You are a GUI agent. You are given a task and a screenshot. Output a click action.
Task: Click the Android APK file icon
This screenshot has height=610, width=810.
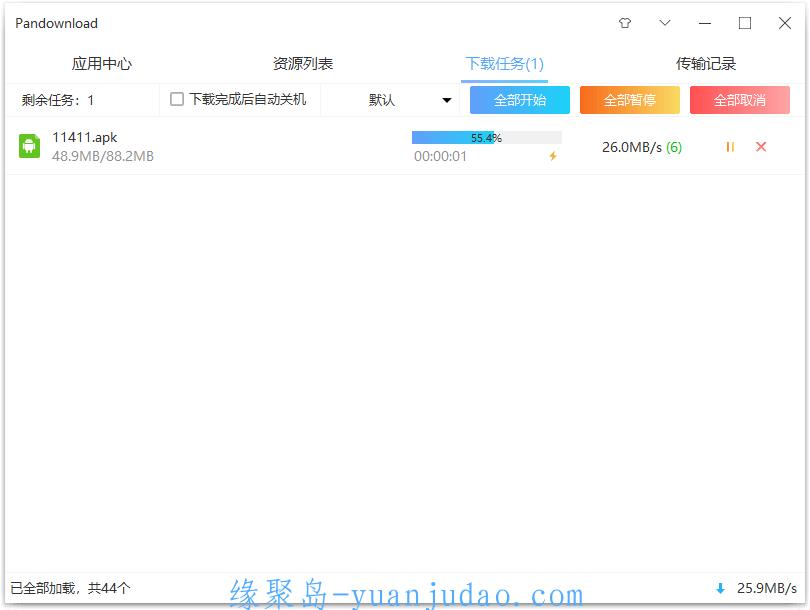(29, 146)
